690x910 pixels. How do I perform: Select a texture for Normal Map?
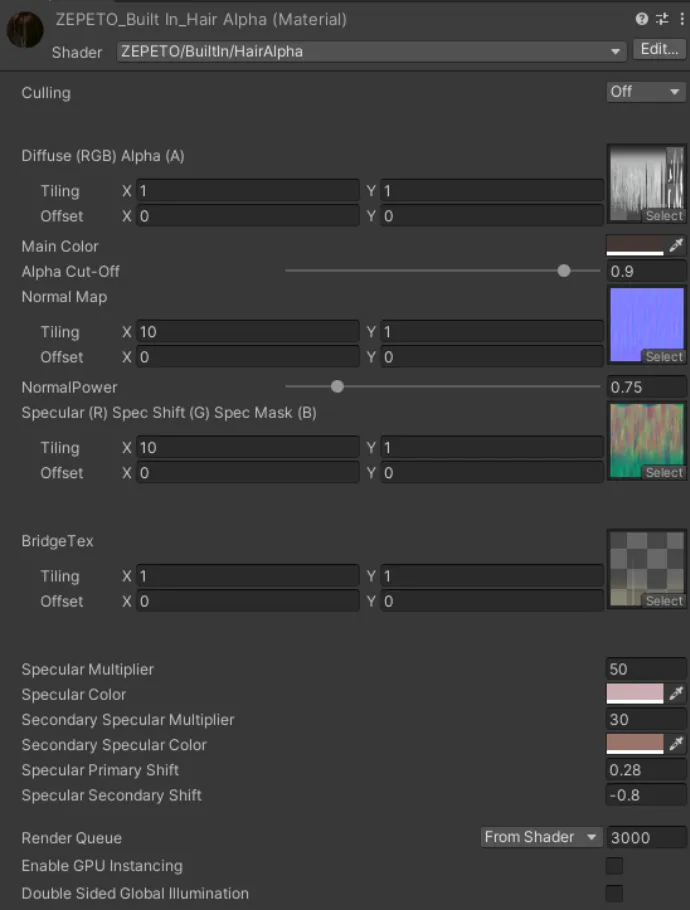(664, 357)
